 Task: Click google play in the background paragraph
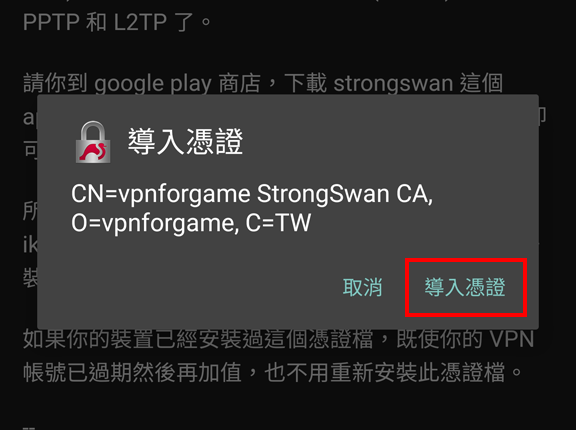click(153, 84)
